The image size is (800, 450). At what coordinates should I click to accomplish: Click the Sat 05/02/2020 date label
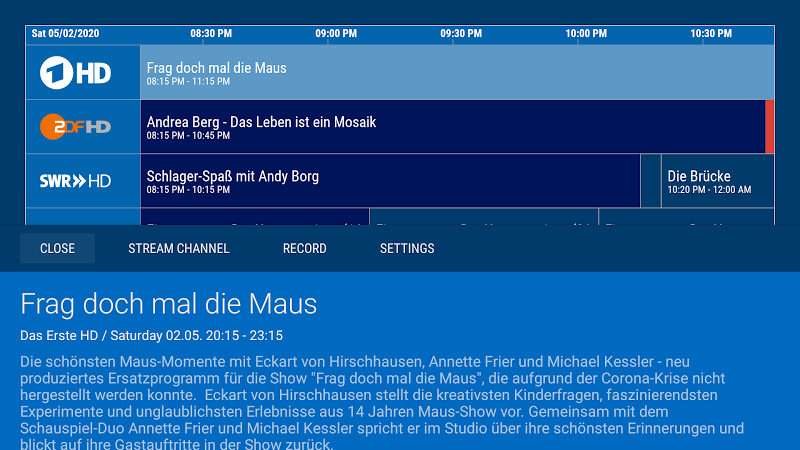click(x=67, y=33)
